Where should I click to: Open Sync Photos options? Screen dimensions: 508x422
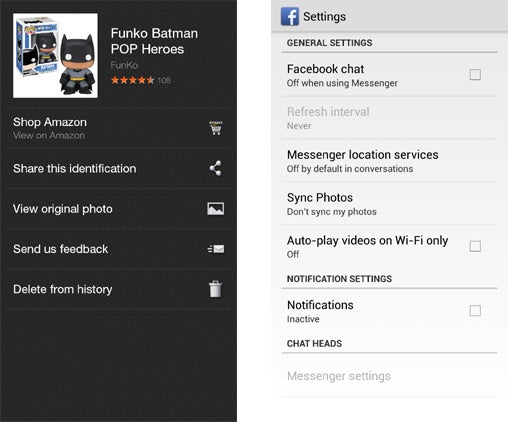pyautogui.click(x=389, y=204)
